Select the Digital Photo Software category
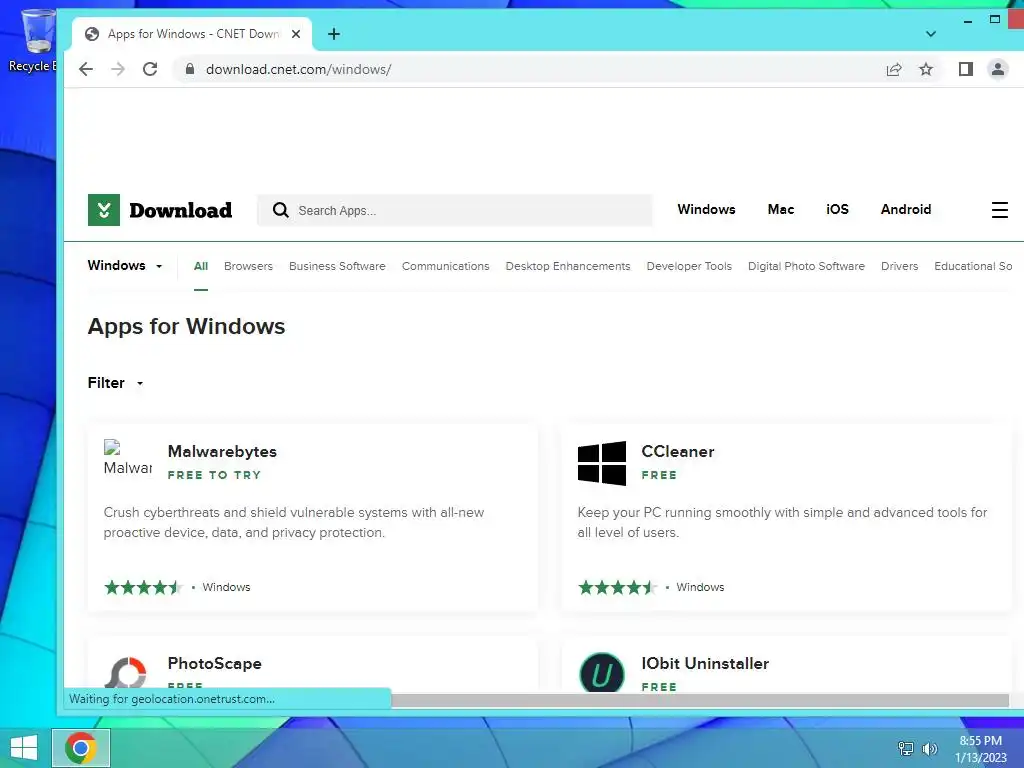The image size is (1024, 768). (x=806, y=266)
